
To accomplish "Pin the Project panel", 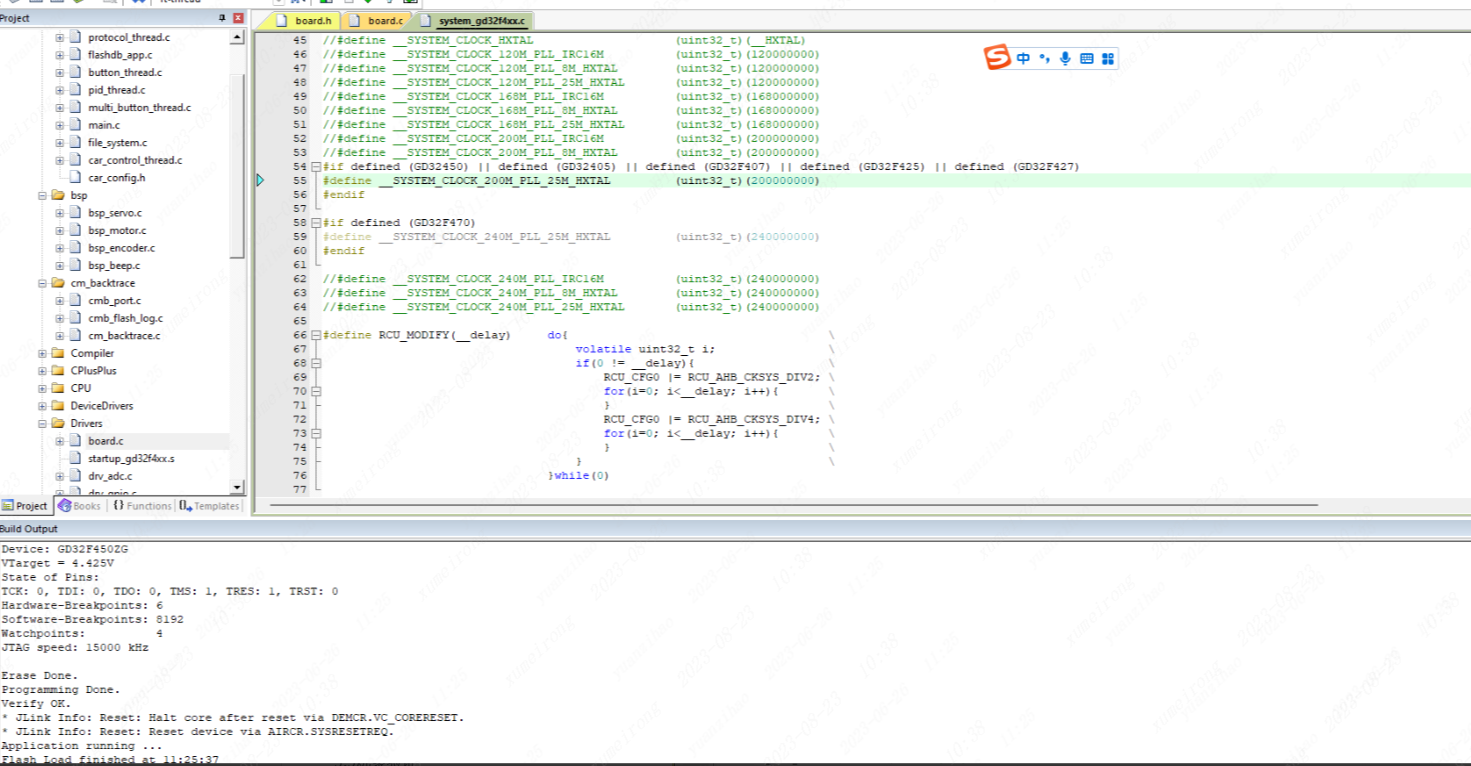I will coord(222,18).
